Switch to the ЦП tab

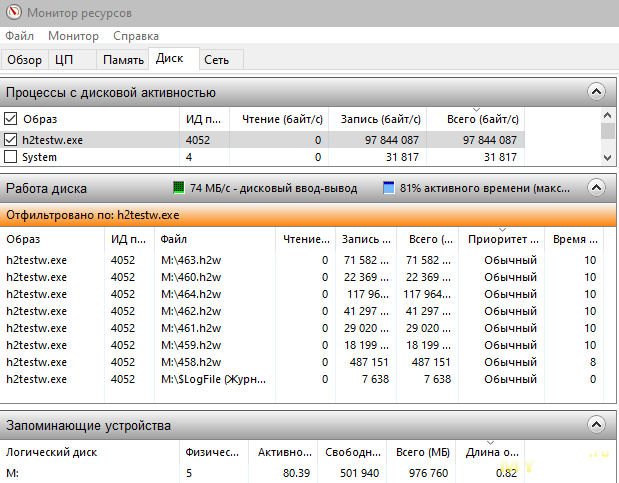[x=64, y=60]
